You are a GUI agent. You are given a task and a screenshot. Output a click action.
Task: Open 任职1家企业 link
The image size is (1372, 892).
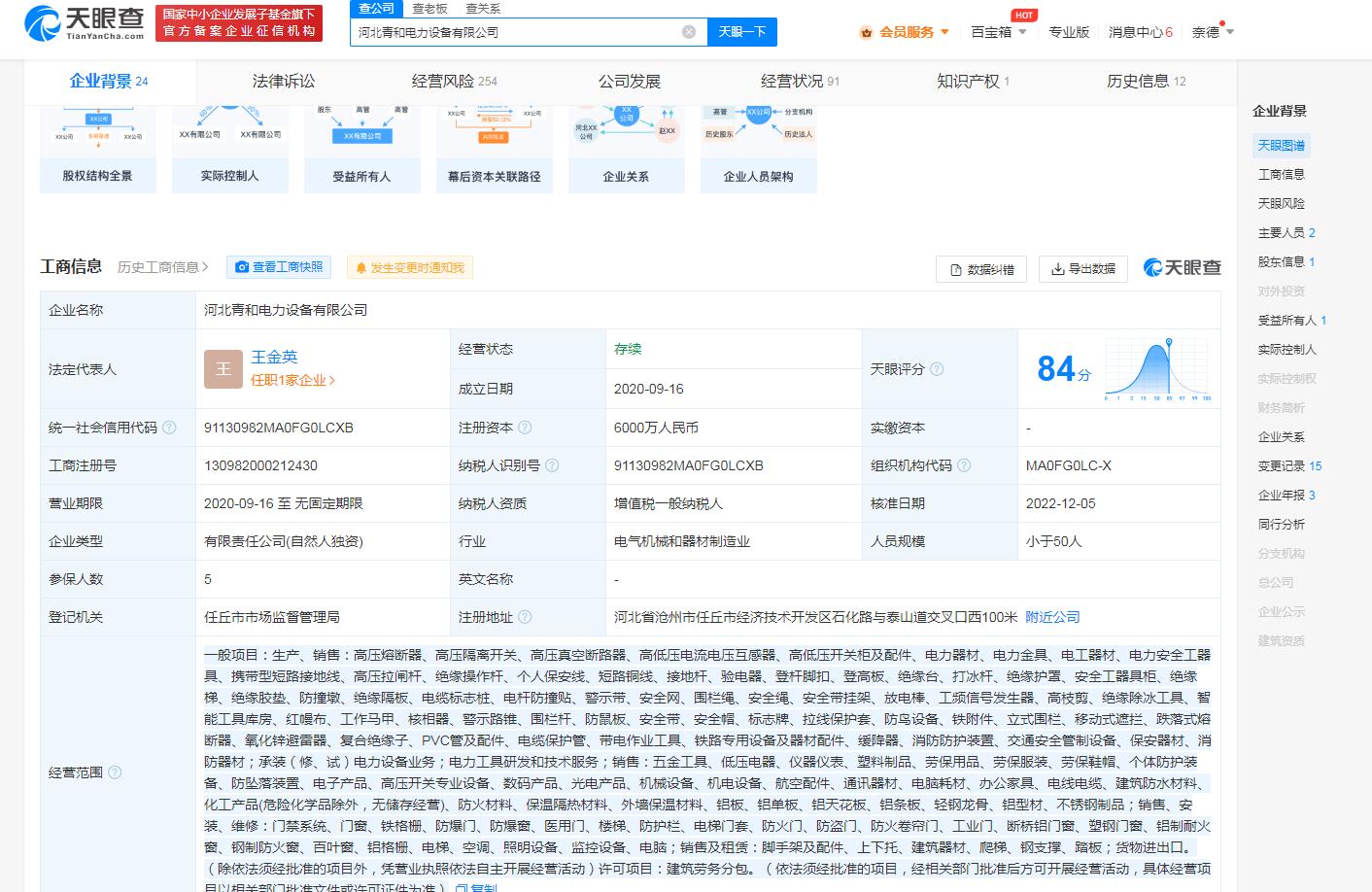coord(292,380)
